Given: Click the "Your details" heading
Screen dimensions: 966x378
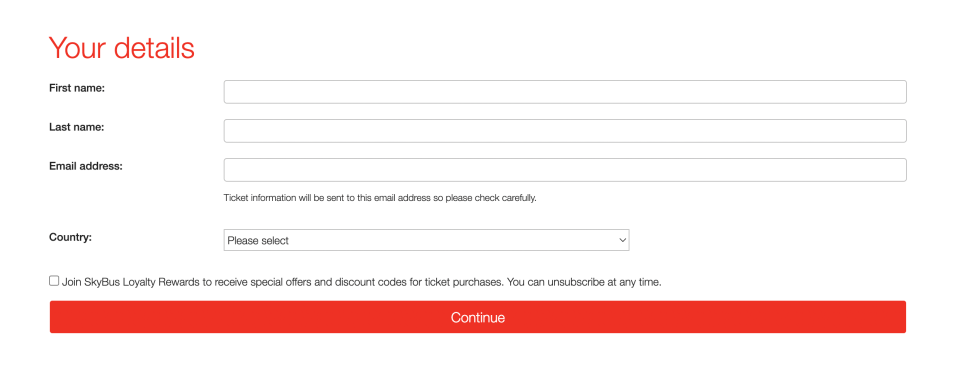Looking at the screenshot, I should coord(121,47).
